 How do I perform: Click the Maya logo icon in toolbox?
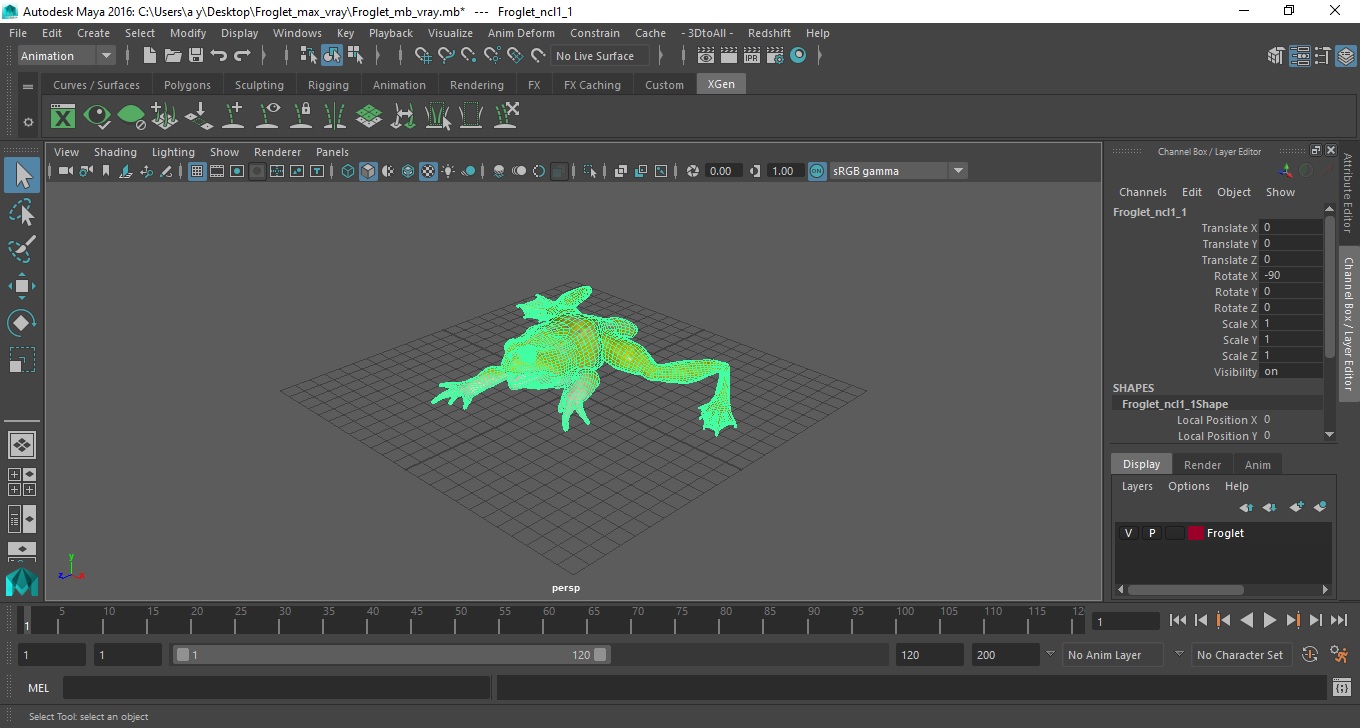[22, 581]
